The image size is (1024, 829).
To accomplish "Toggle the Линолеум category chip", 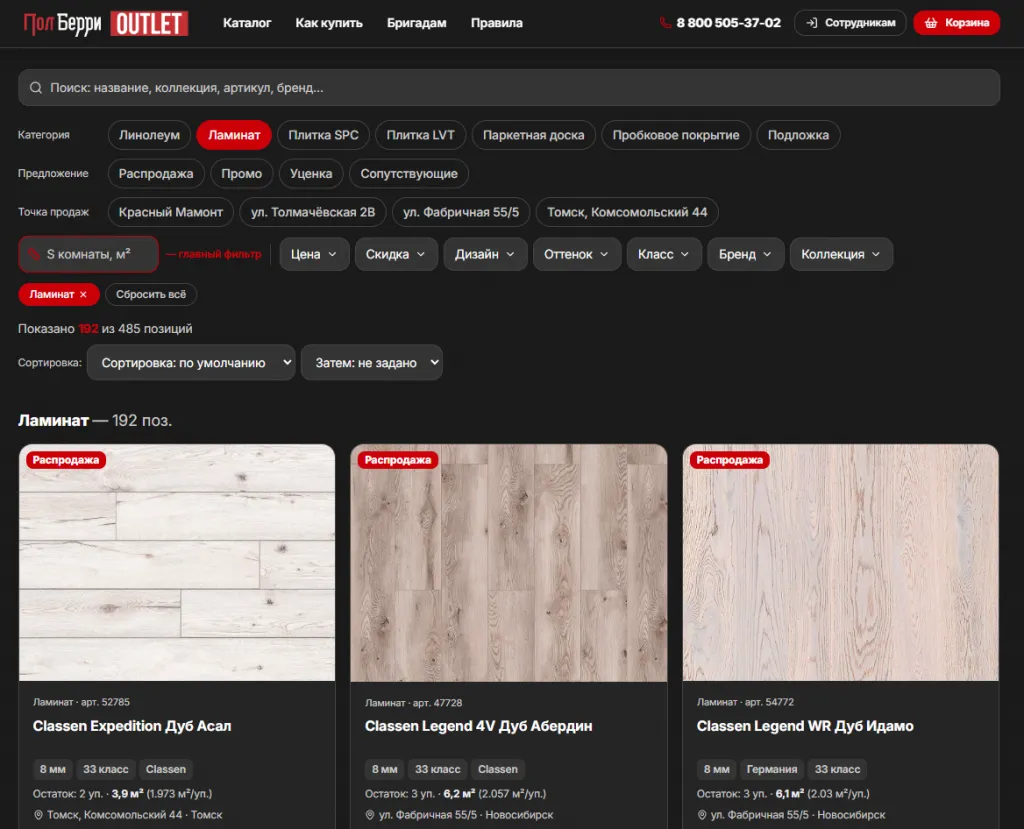I will pos(149,135).
